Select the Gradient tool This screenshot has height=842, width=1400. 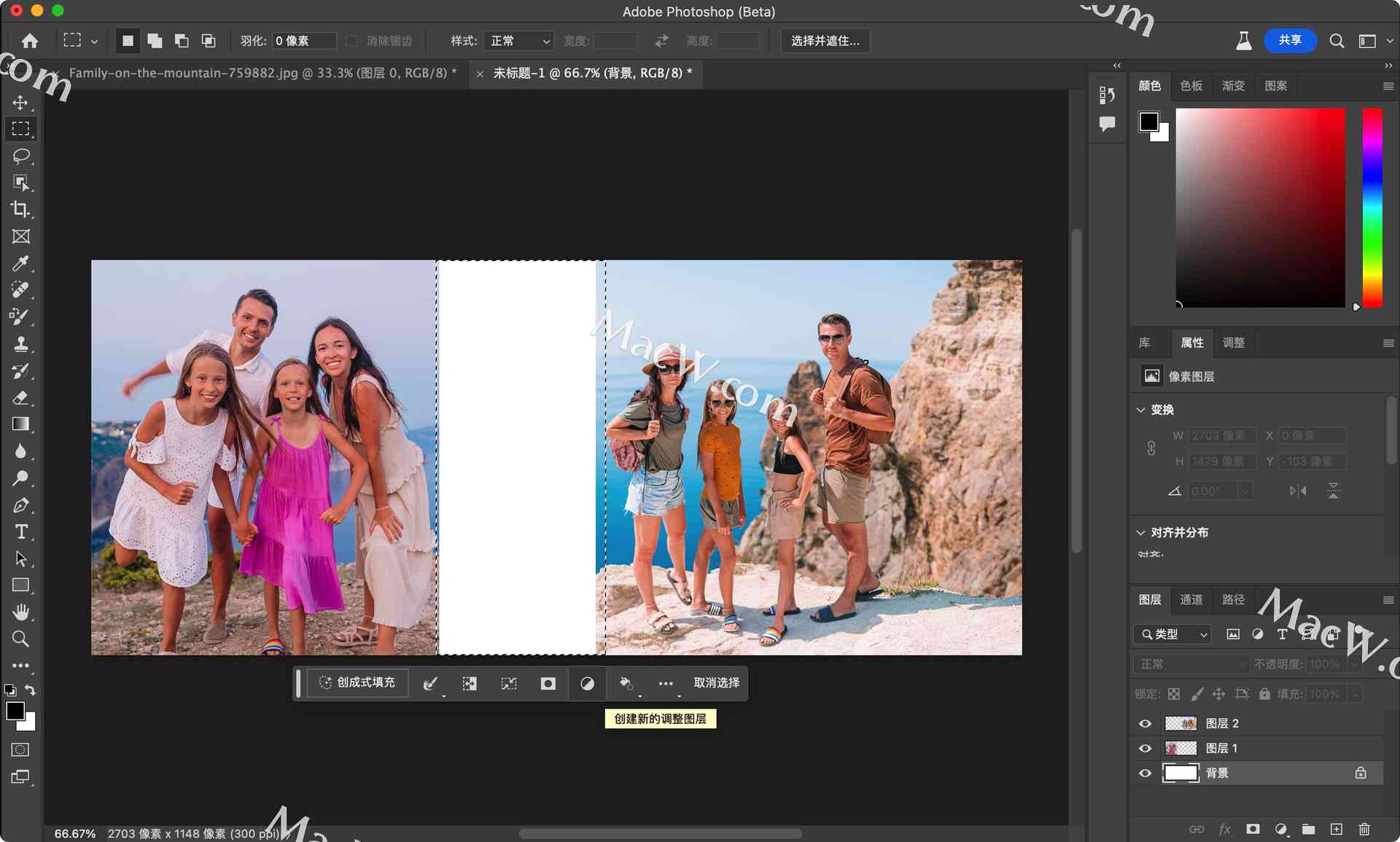[20, 424]
